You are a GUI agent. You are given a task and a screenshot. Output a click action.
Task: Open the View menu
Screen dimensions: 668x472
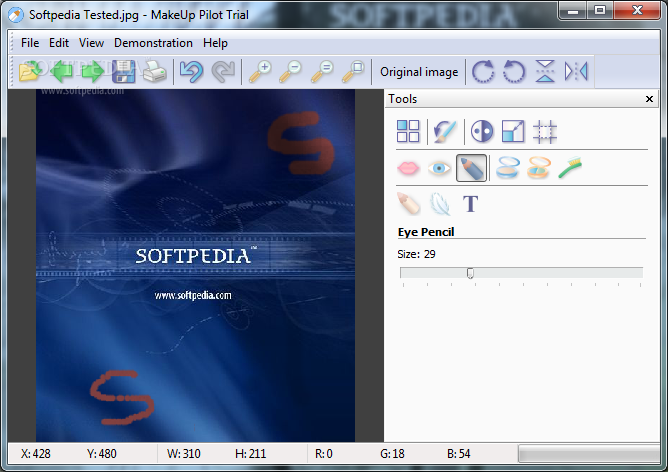click(x=91, y=43)
